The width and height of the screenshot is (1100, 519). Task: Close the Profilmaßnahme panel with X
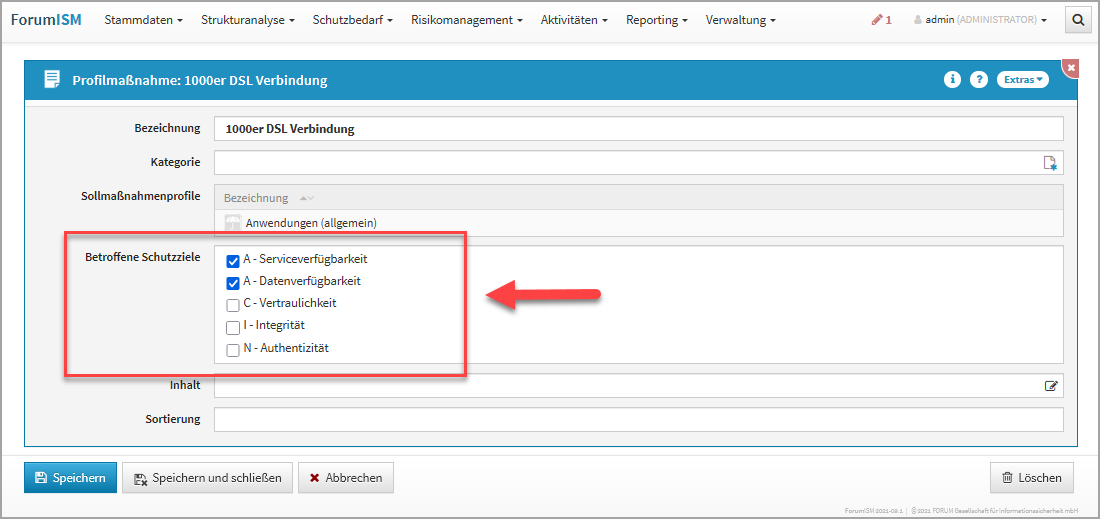click(x=1071, y=67)
